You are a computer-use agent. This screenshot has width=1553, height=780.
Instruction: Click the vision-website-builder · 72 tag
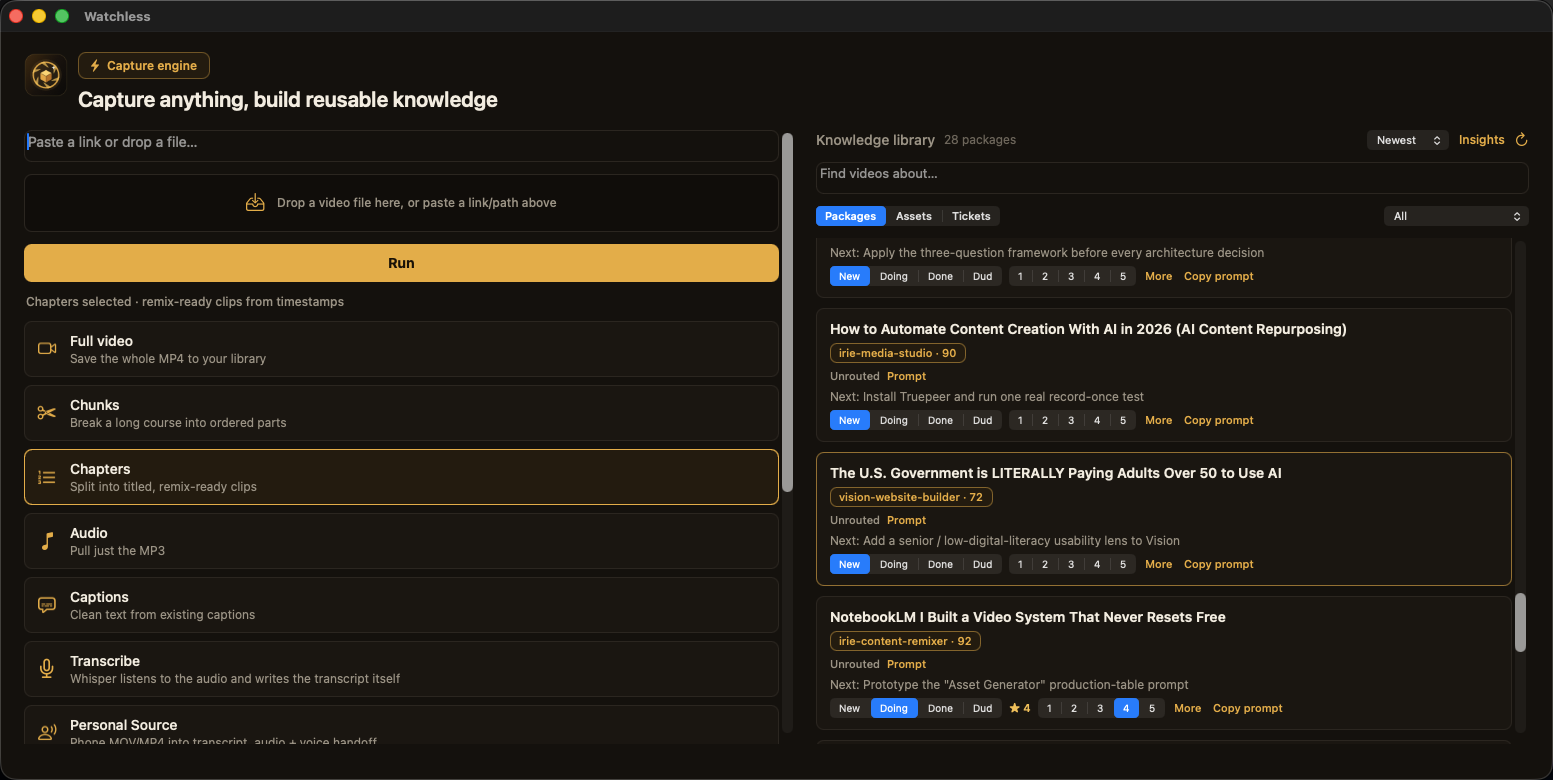click(911, 497)
